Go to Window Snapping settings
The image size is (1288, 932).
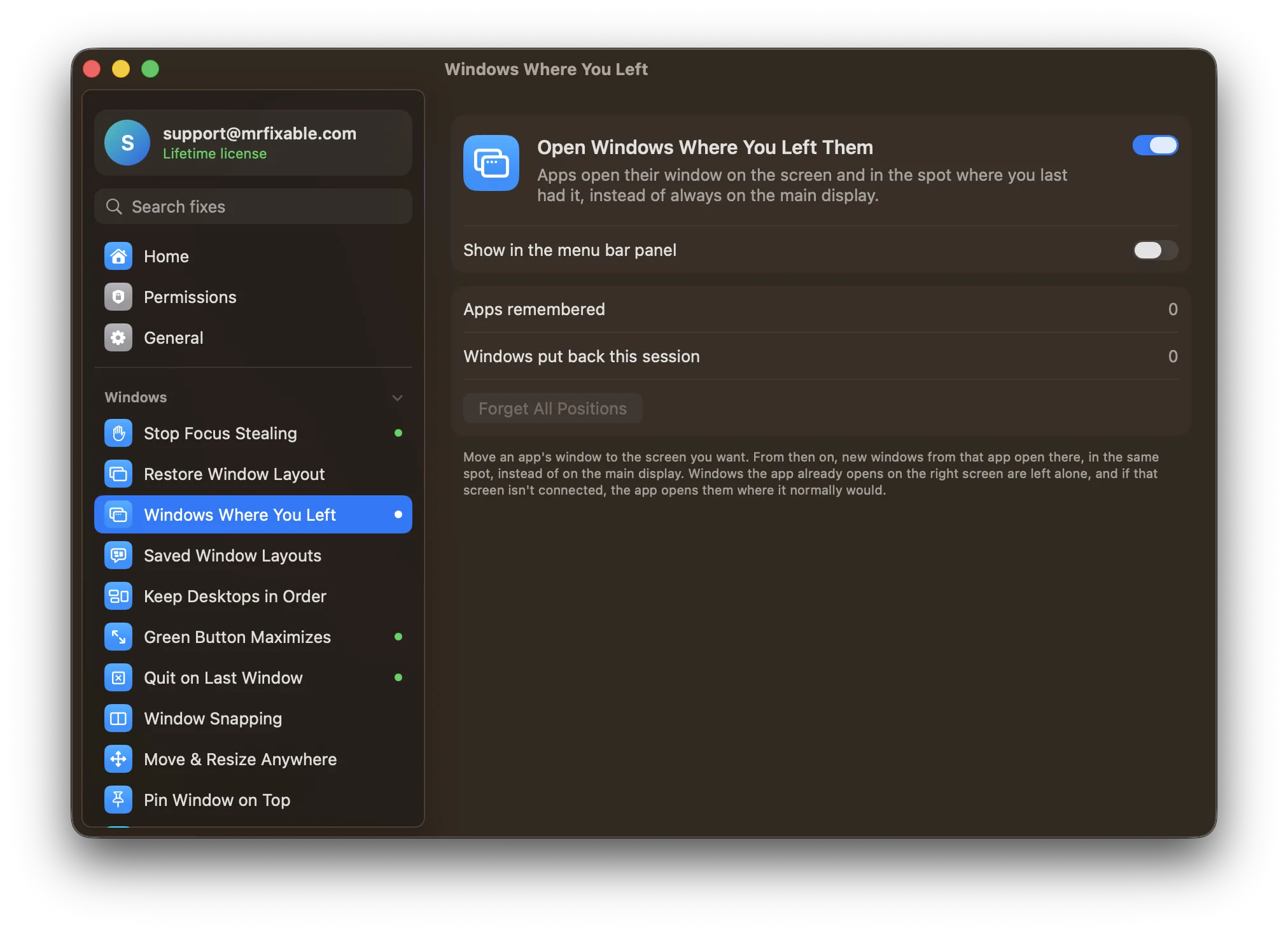[x=253, y=718]
